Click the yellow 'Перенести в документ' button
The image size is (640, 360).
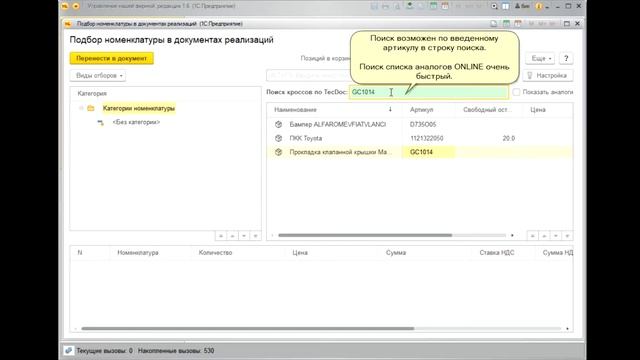pos(111,58)
